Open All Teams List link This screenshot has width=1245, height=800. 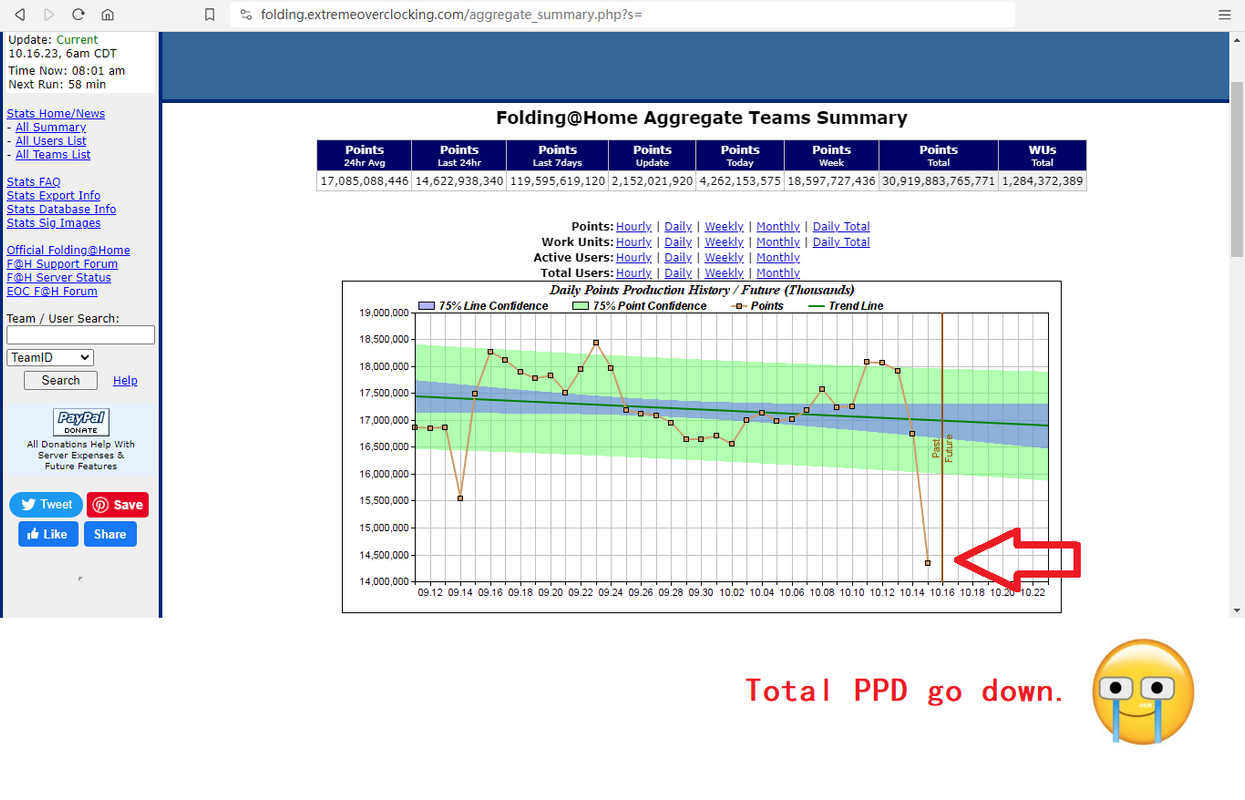click(53, 155)
